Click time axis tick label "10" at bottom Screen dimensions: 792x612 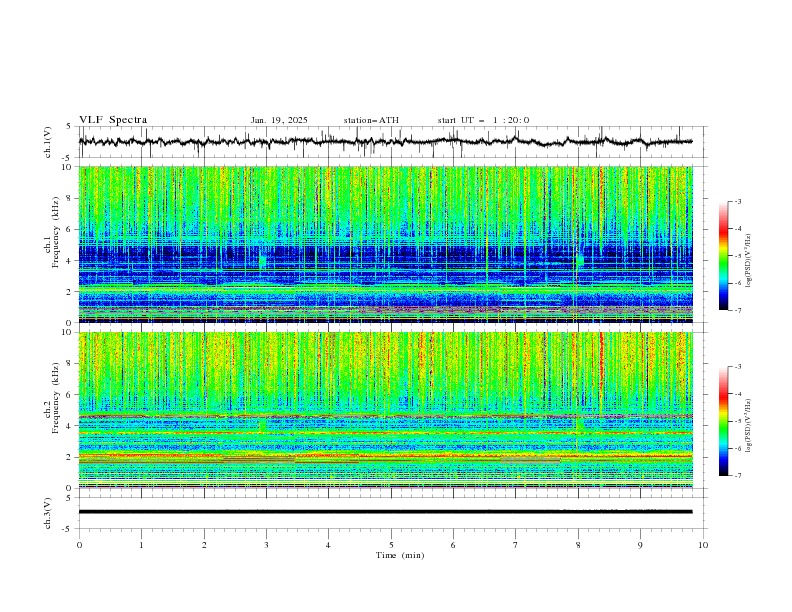tap(703, 545)
